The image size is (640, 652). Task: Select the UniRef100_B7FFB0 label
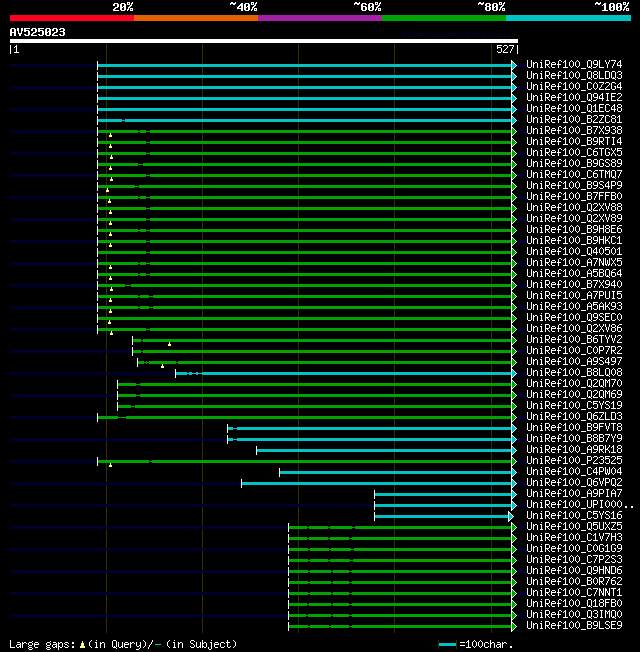574,196
